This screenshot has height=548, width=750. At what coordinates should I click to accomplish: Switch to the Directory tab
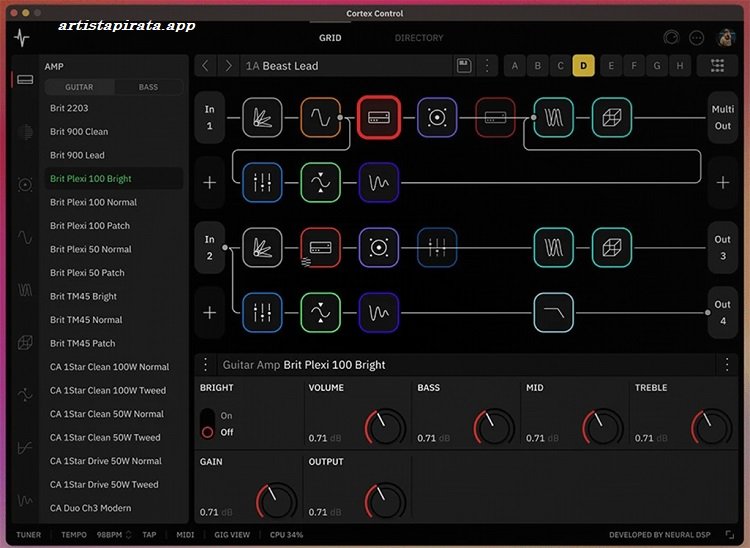coord(419,38)
